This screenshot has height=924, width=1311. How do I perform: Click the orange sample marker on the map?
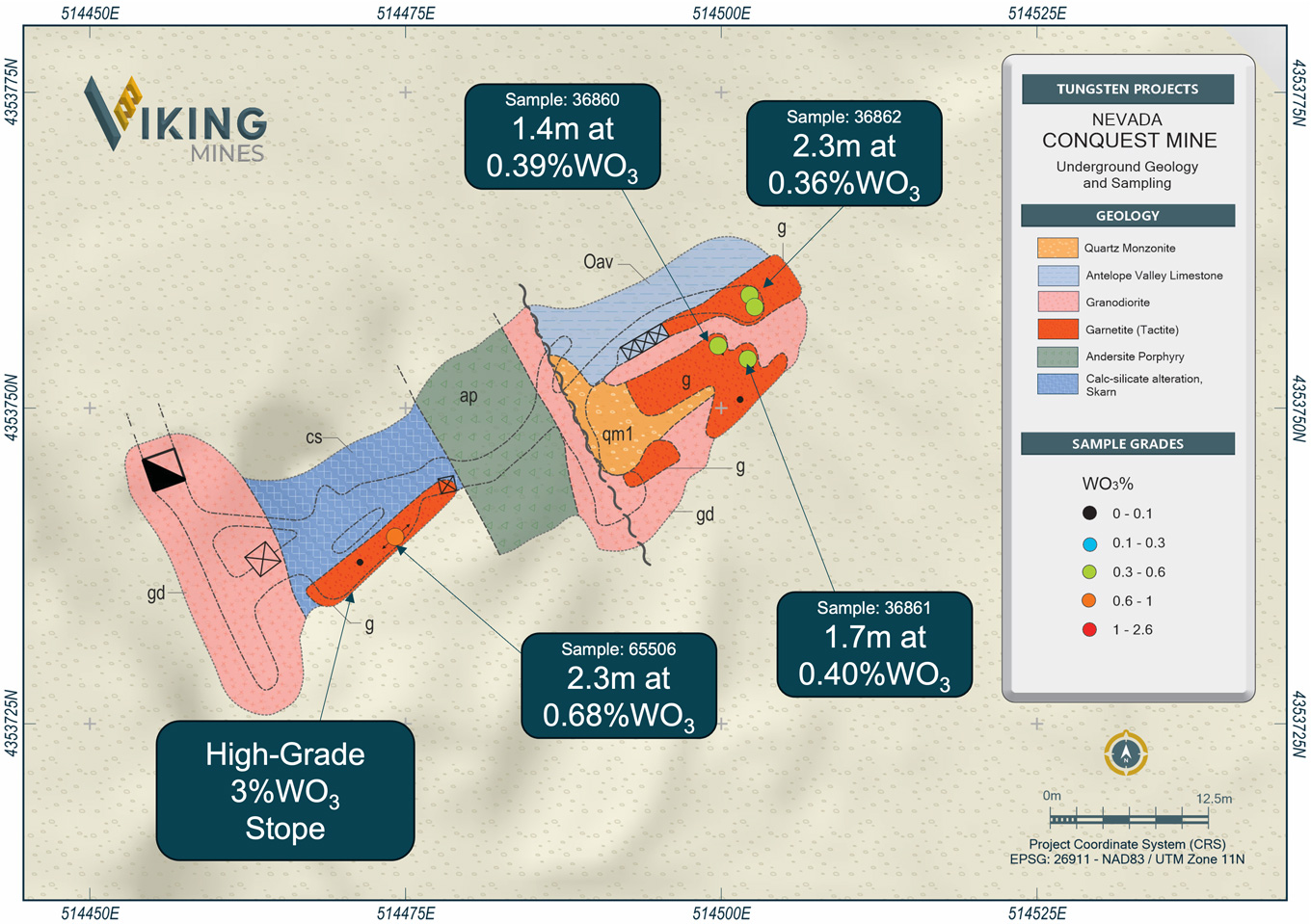click(x=395, y=537)
